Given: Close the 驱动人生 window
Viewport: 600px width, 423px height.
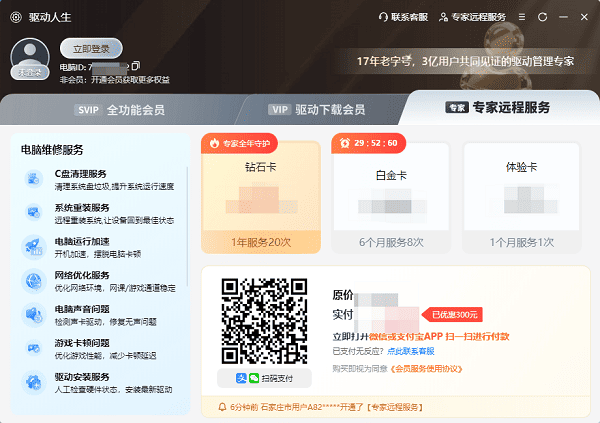Looking at the screenshot, I should [584, 17].
